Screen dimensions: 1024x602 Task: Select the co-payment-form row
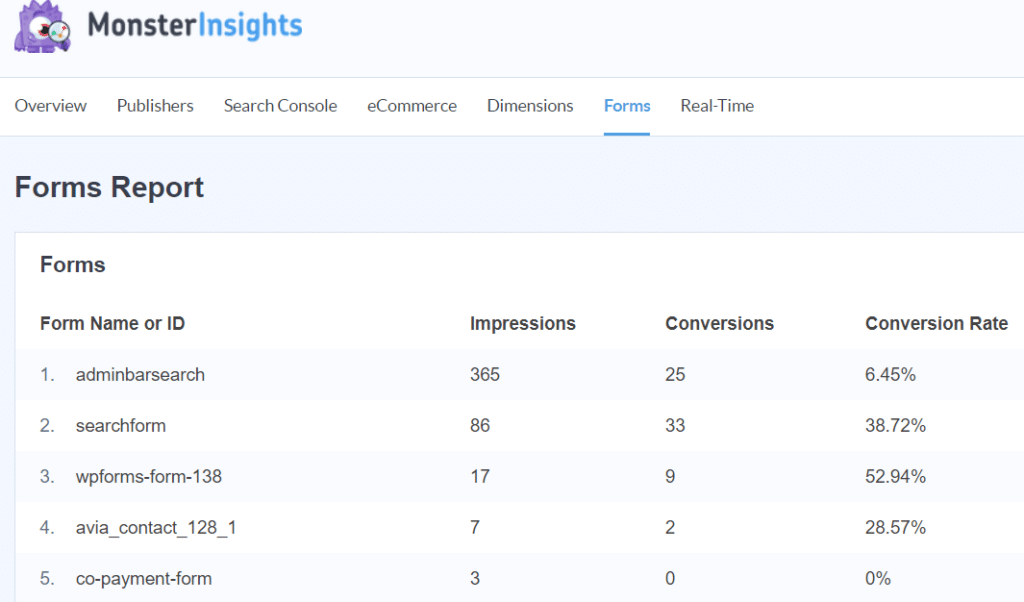(144, 579)
